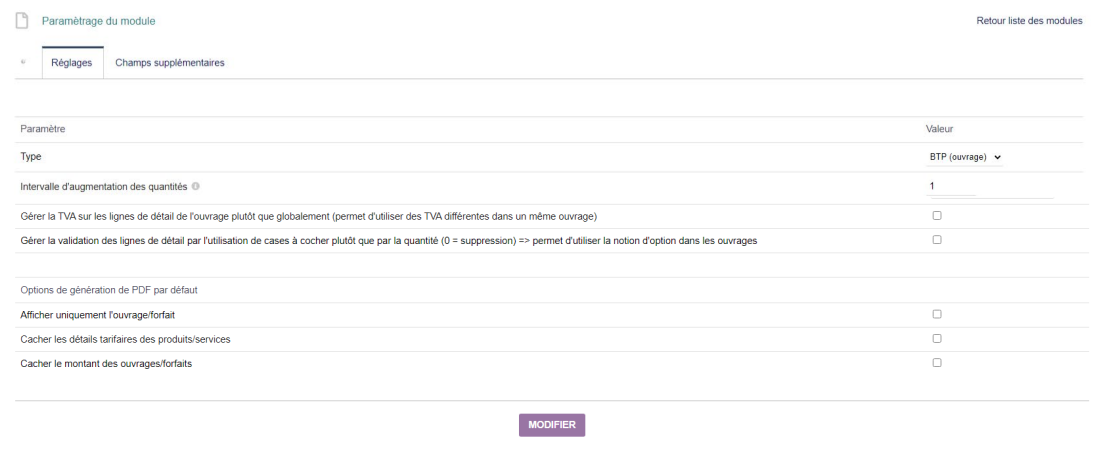1104x449 pixels.
Task: Click the Paramètre column header
Action: point(43,129)
